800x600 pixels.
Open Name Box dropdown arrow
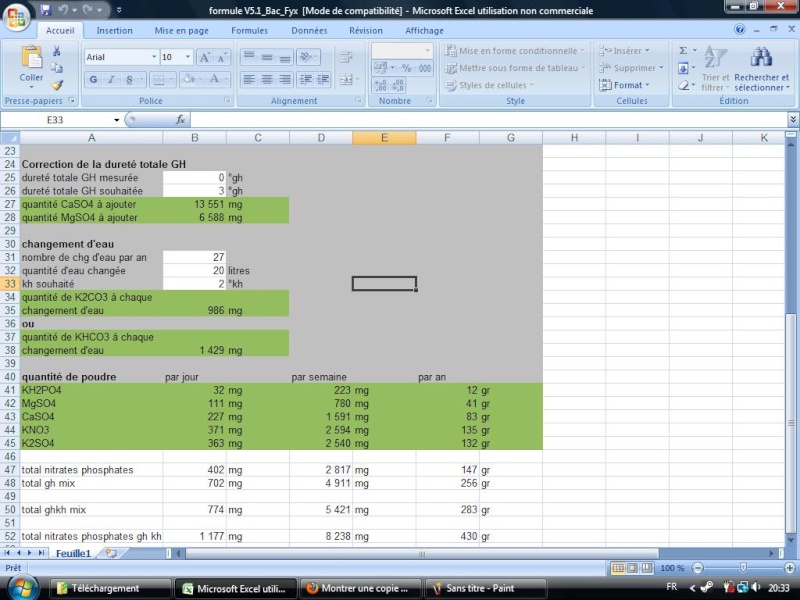coord(116,120)
